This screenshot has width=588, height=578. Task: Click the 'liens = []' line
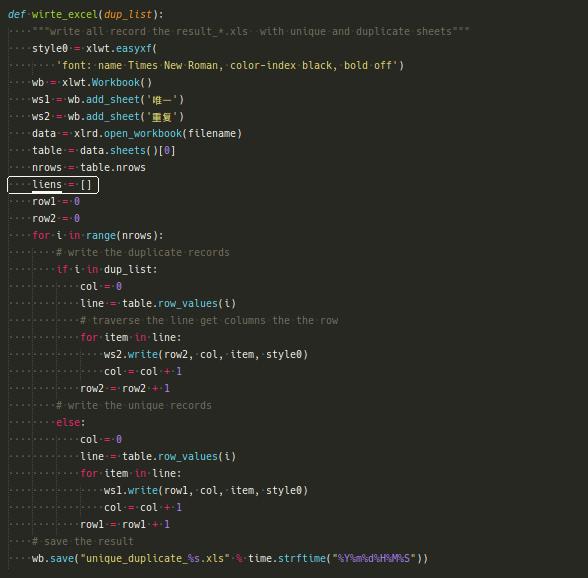62,185
